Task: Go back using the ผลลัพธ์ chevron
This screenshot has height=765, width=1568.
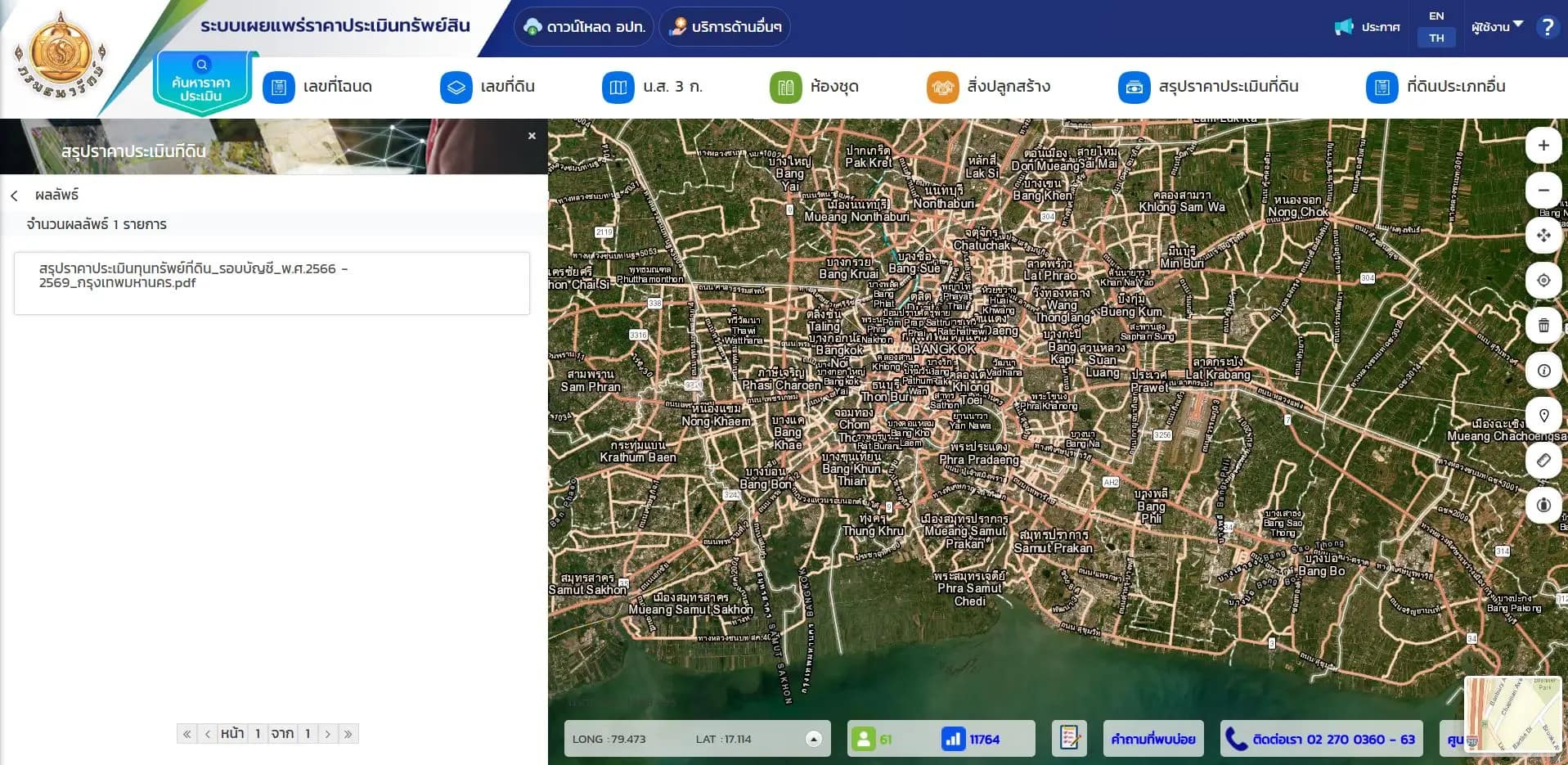Action: click(x=15, y=196)
